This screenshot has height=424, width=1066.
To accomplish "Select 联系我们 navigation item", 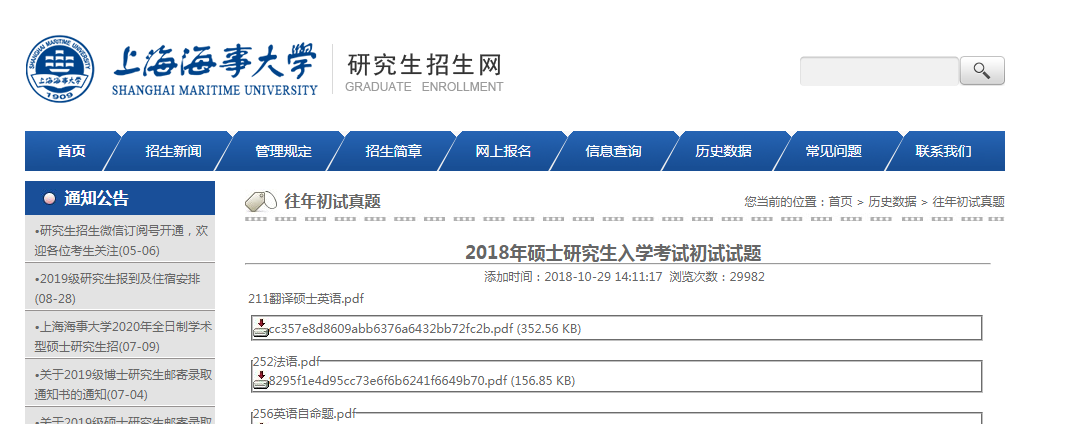I will point(943,152).
